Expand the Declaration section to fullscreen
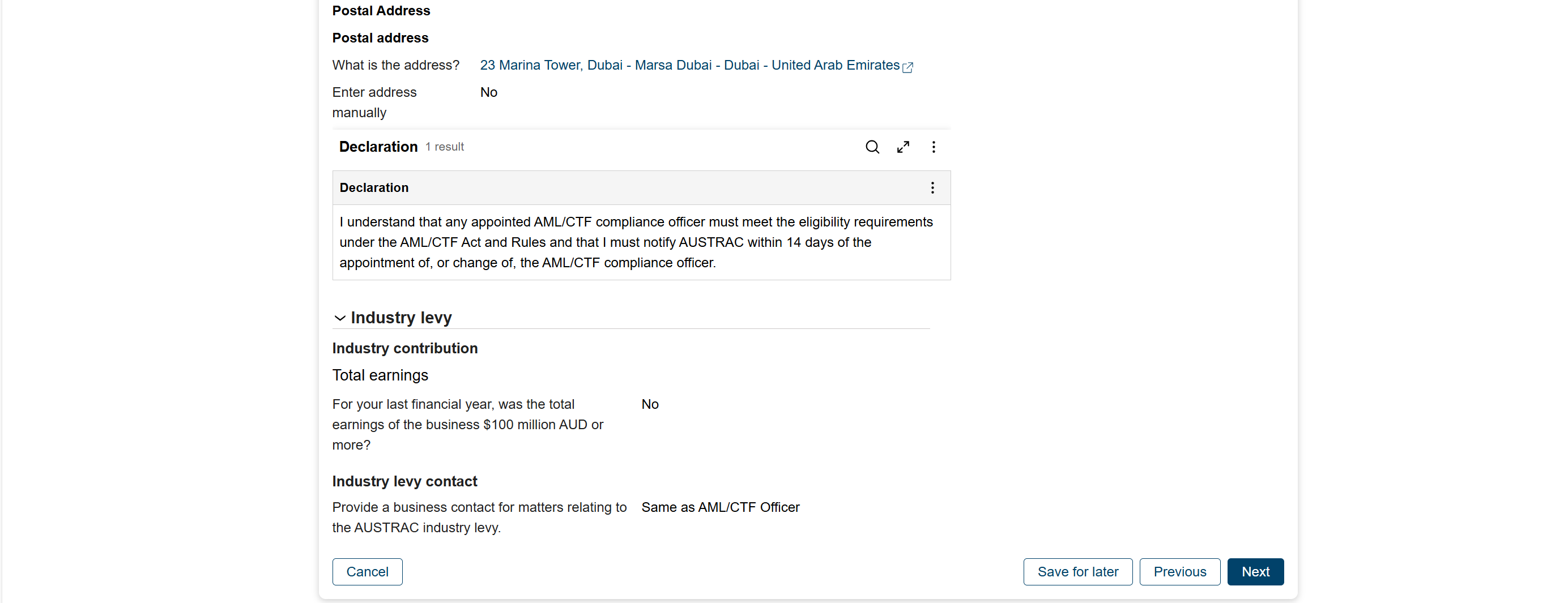Viewport: 1568px width, 603px height. tap(904, 147)
